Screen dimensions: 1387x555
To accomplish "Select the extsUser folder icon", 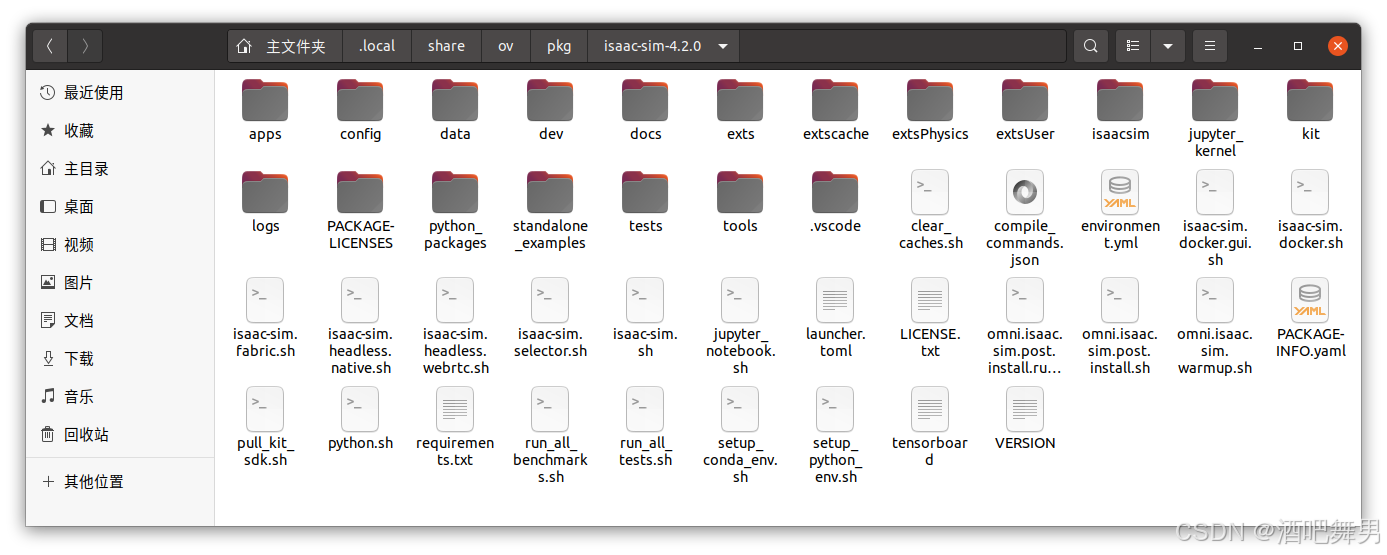I will [1025, 100].
